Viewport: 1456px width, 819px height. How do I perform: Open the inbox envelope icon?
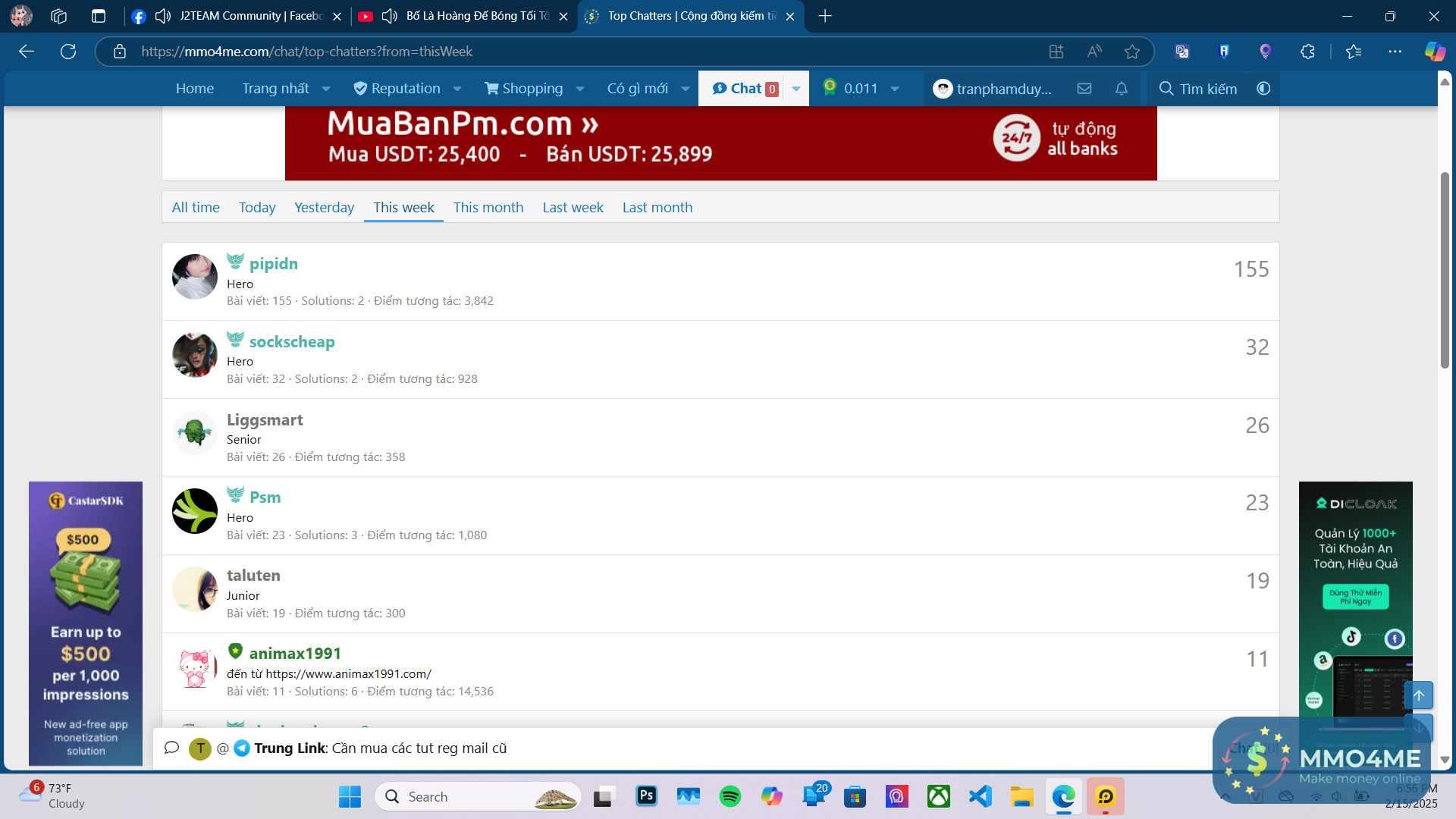1084,89
